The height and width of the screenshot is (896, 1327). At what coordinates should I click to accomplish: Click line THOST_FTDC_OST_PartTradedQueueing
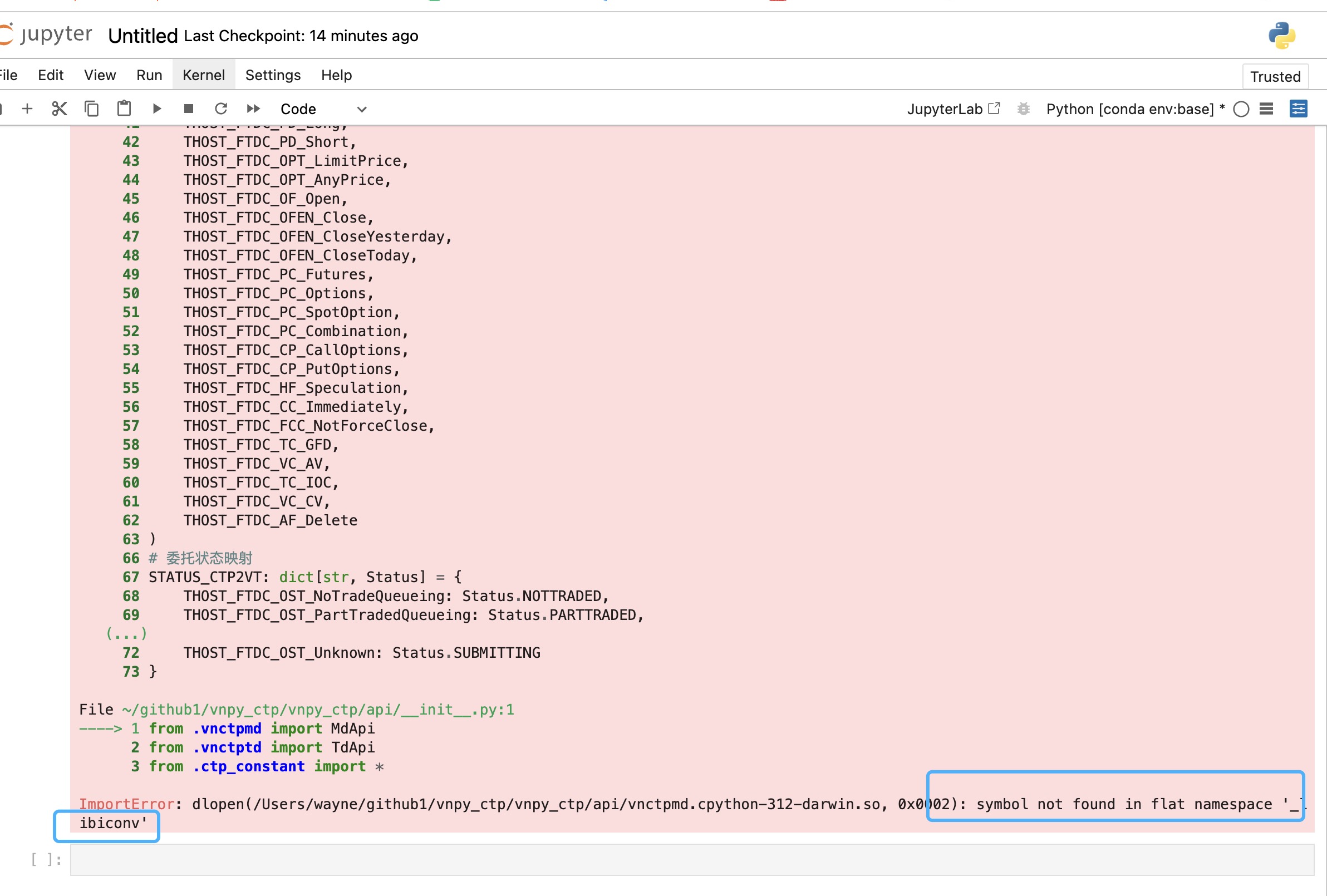(414, 615)
